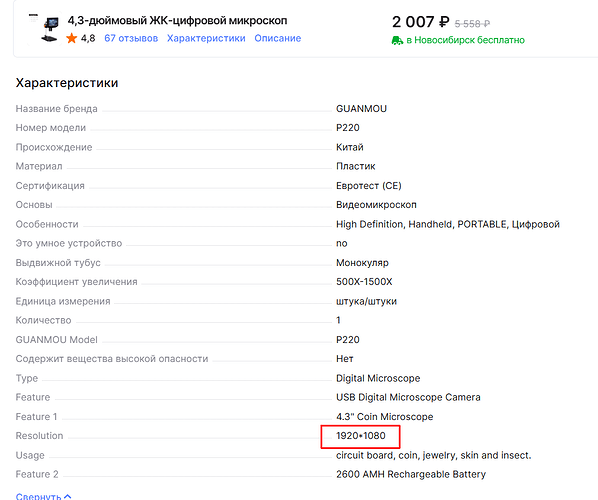Click the 2600 AMH Rechargeable Battery value

coord(411,474)
